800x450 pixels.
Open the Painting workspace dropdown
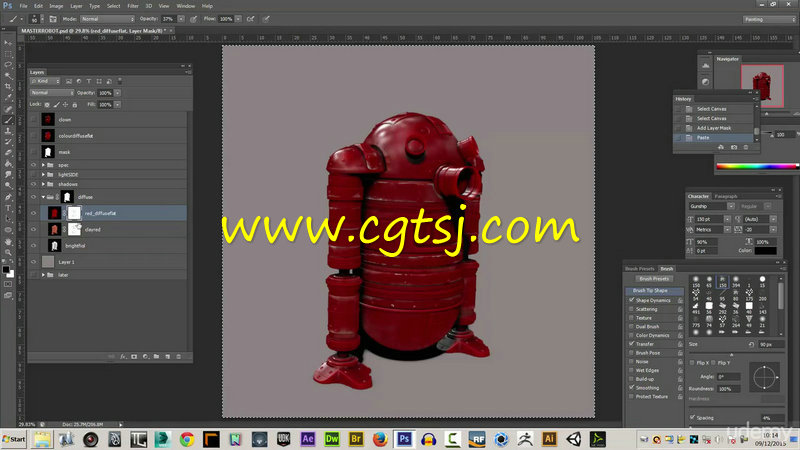[769, 19]
